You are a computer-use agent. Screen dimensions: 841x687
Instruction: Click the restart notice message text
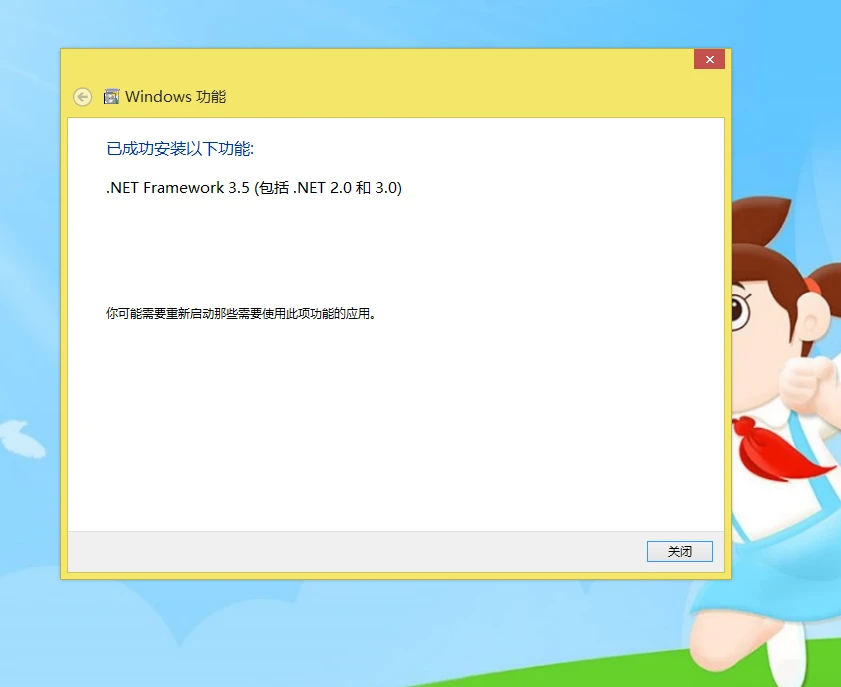click(x=240, y=313)
